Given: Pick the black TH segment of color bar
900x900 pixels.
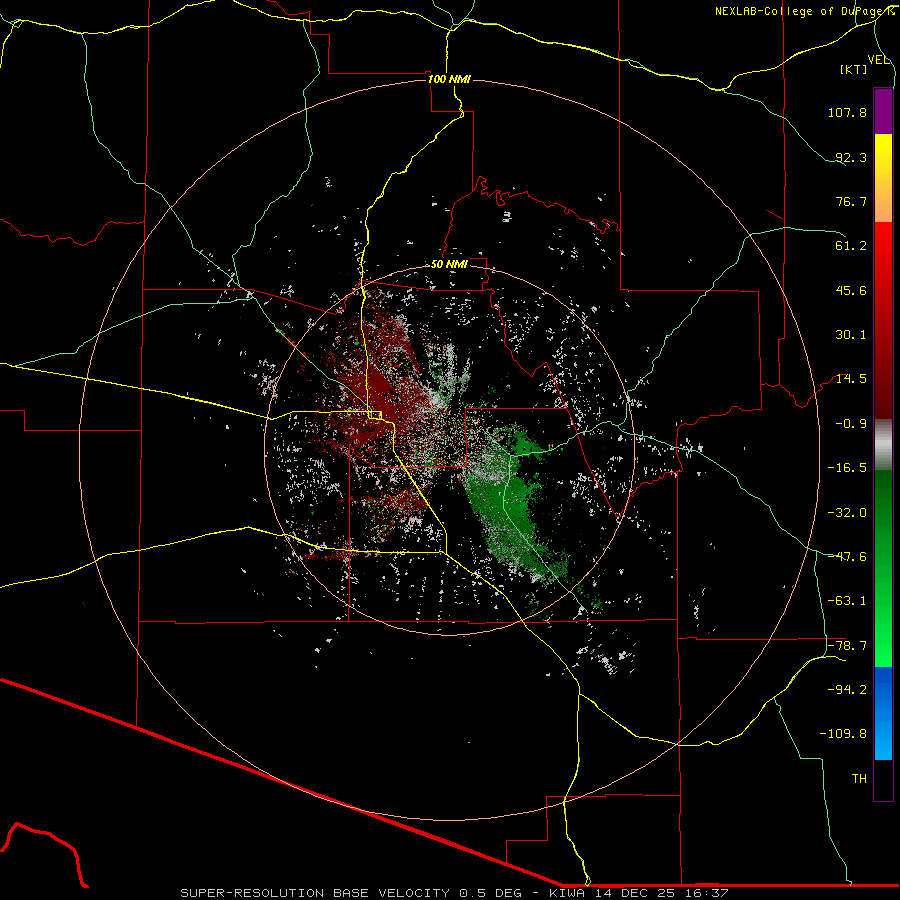Looking at the screenshot, I should pyautogui.click(x=883, y=779).
